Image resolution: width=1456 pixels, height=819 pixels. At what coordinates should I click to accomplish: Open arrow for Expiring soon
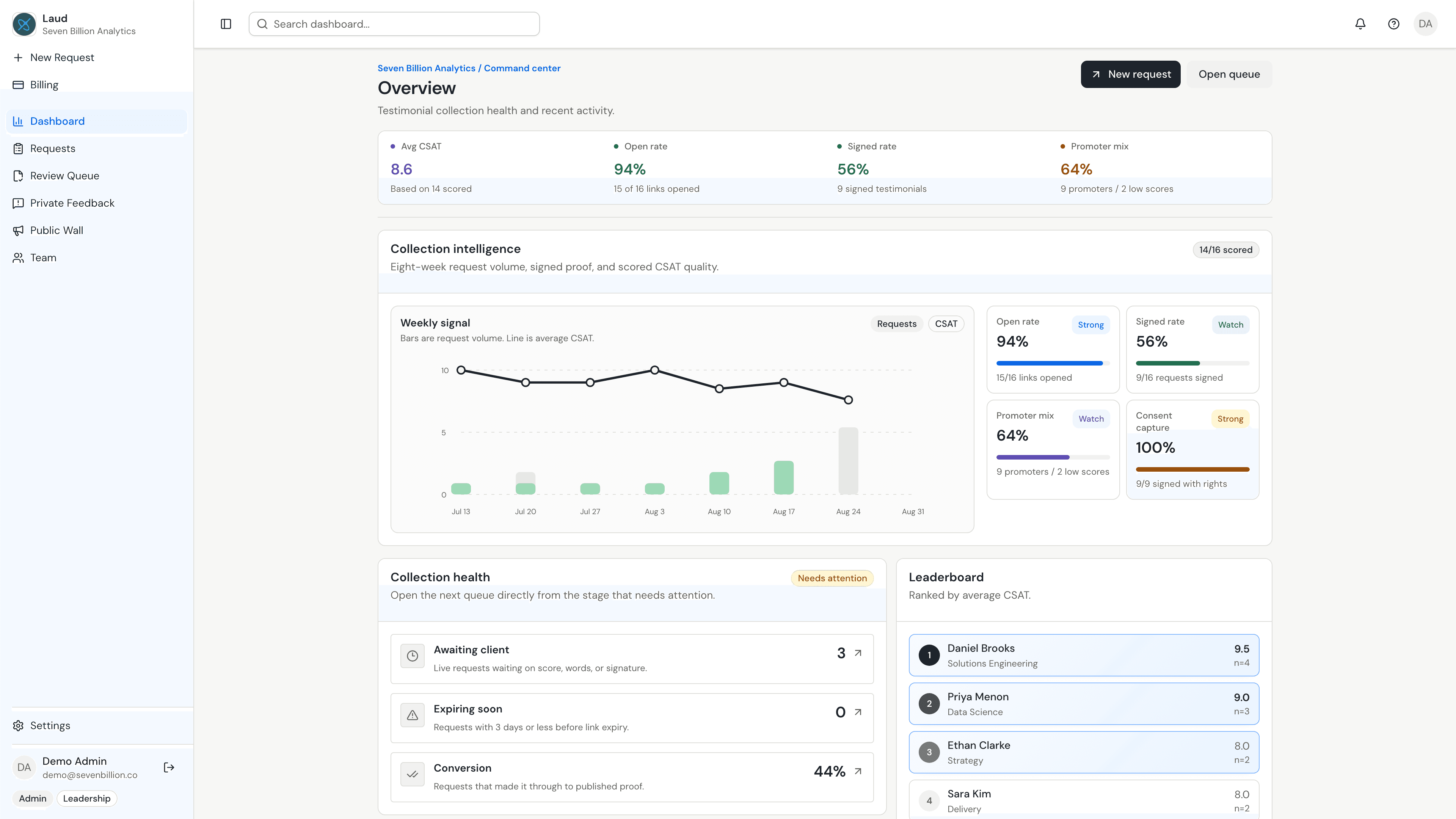[858, 712]
